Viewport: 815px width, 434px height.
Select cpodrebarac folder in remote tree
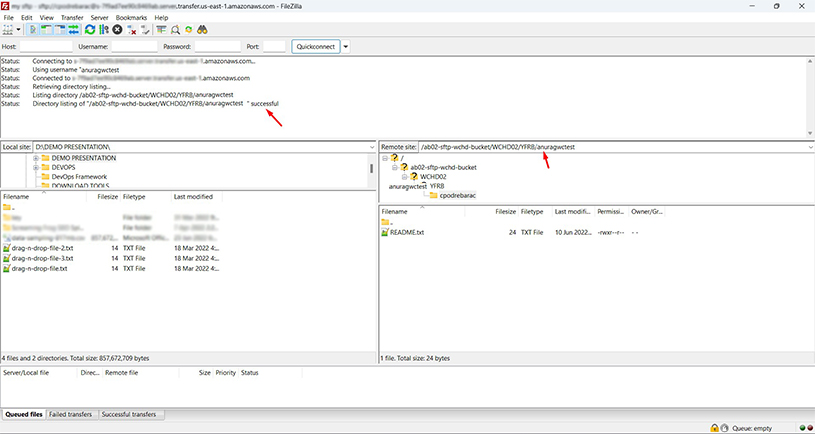(x=457, y=195)
